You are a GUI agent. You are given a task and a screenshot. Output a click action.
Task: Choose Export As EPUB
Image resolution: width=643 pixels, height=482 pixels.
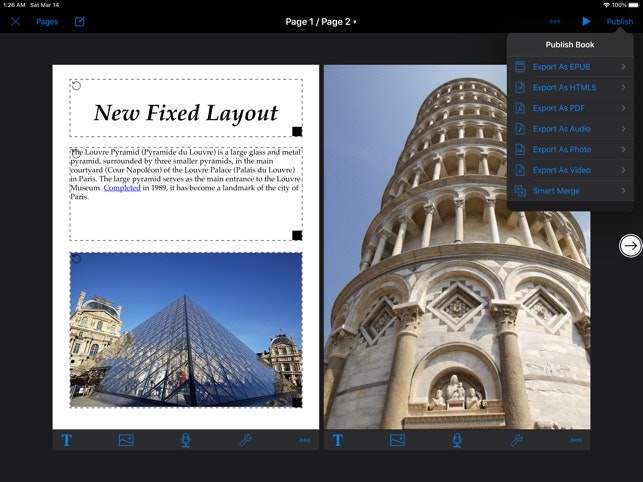(x=570, y=67)
